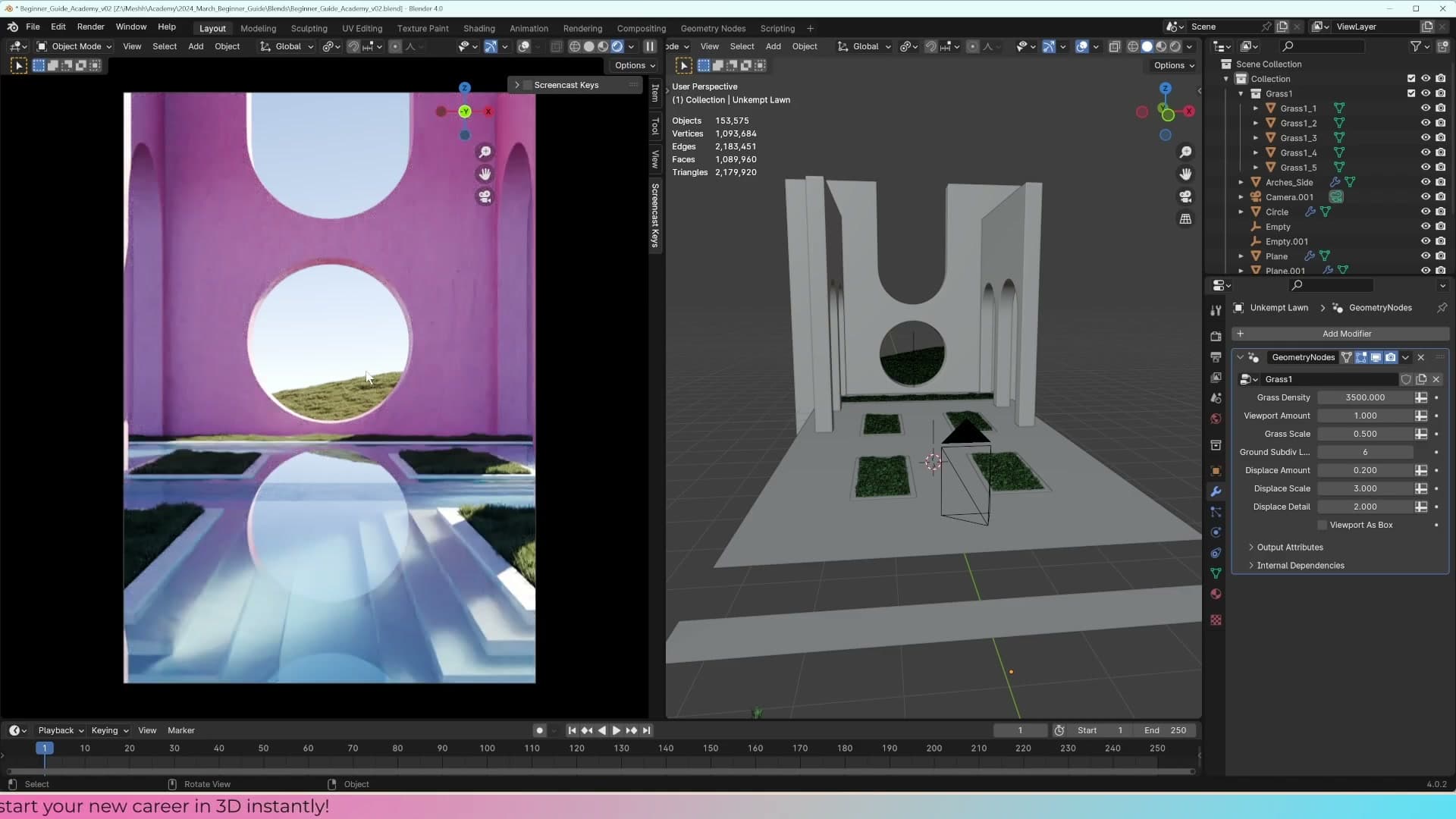Open the Texture properties checker tab
The height and width of the screenshot is (819, 1456).
1216,620
